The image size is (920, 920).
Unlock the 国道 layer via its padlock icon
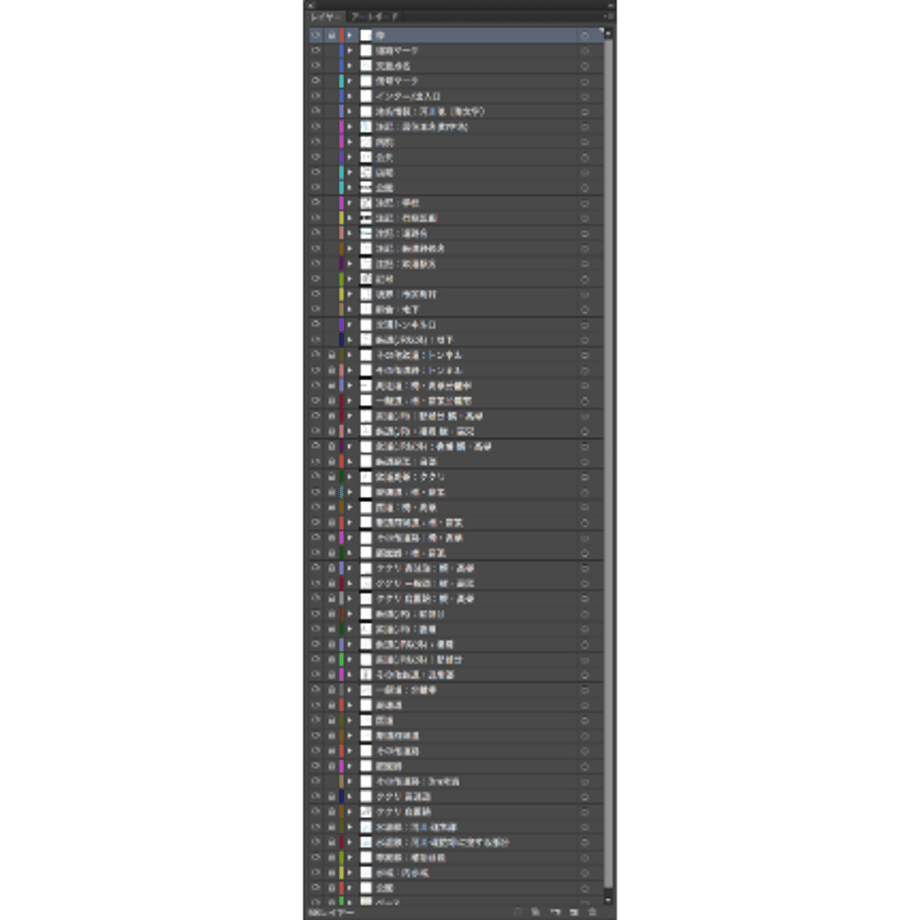point(331,721)
